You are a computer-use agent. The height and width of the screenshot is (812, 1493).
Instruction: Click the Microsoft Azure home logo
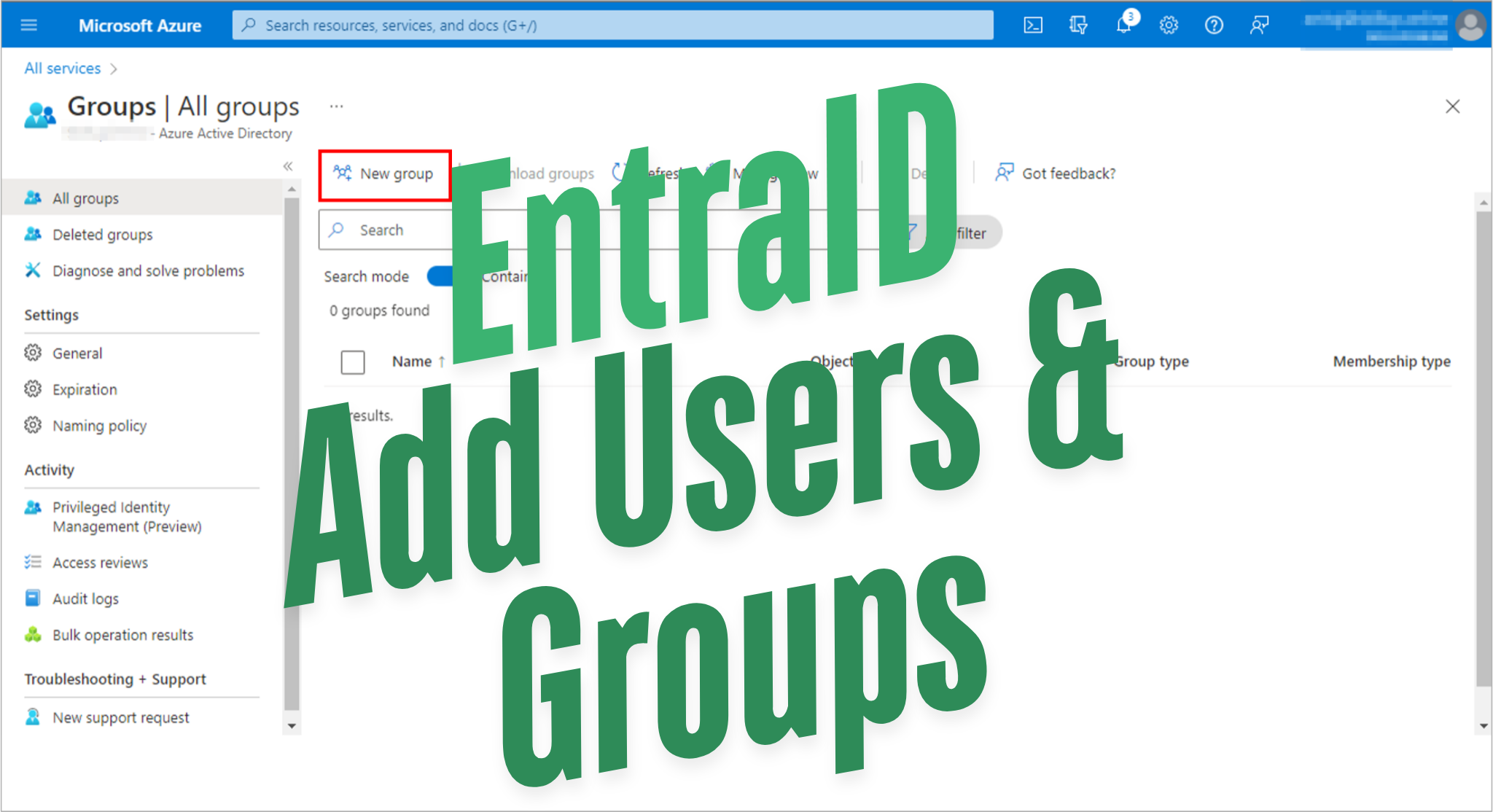pos(140,26)
